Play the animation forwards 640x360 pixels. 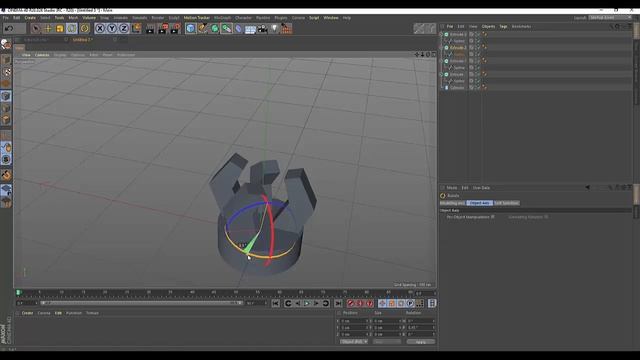tap(307, 303)
